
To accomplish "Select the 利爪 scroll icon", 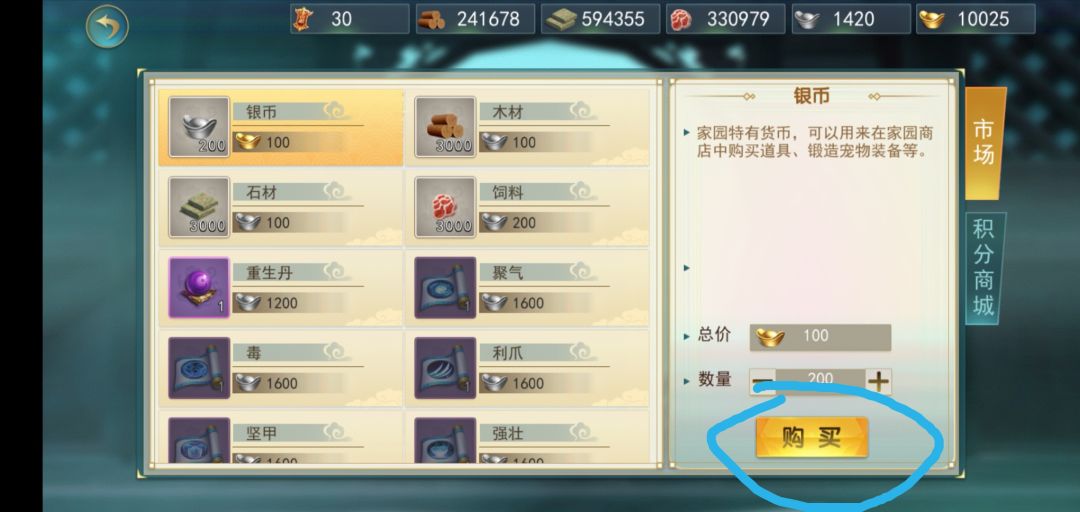I will pyautogui.click(x=445, y=368).
